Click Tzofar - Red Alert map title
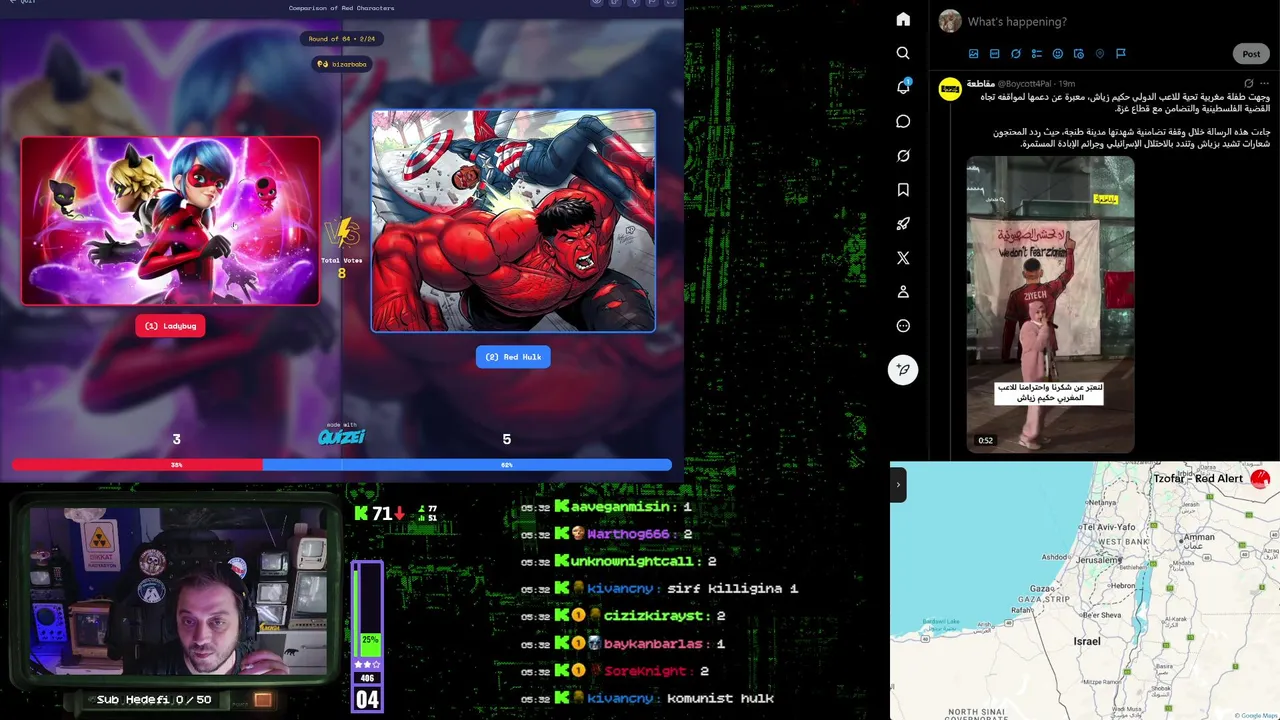 pos(1198,478)
